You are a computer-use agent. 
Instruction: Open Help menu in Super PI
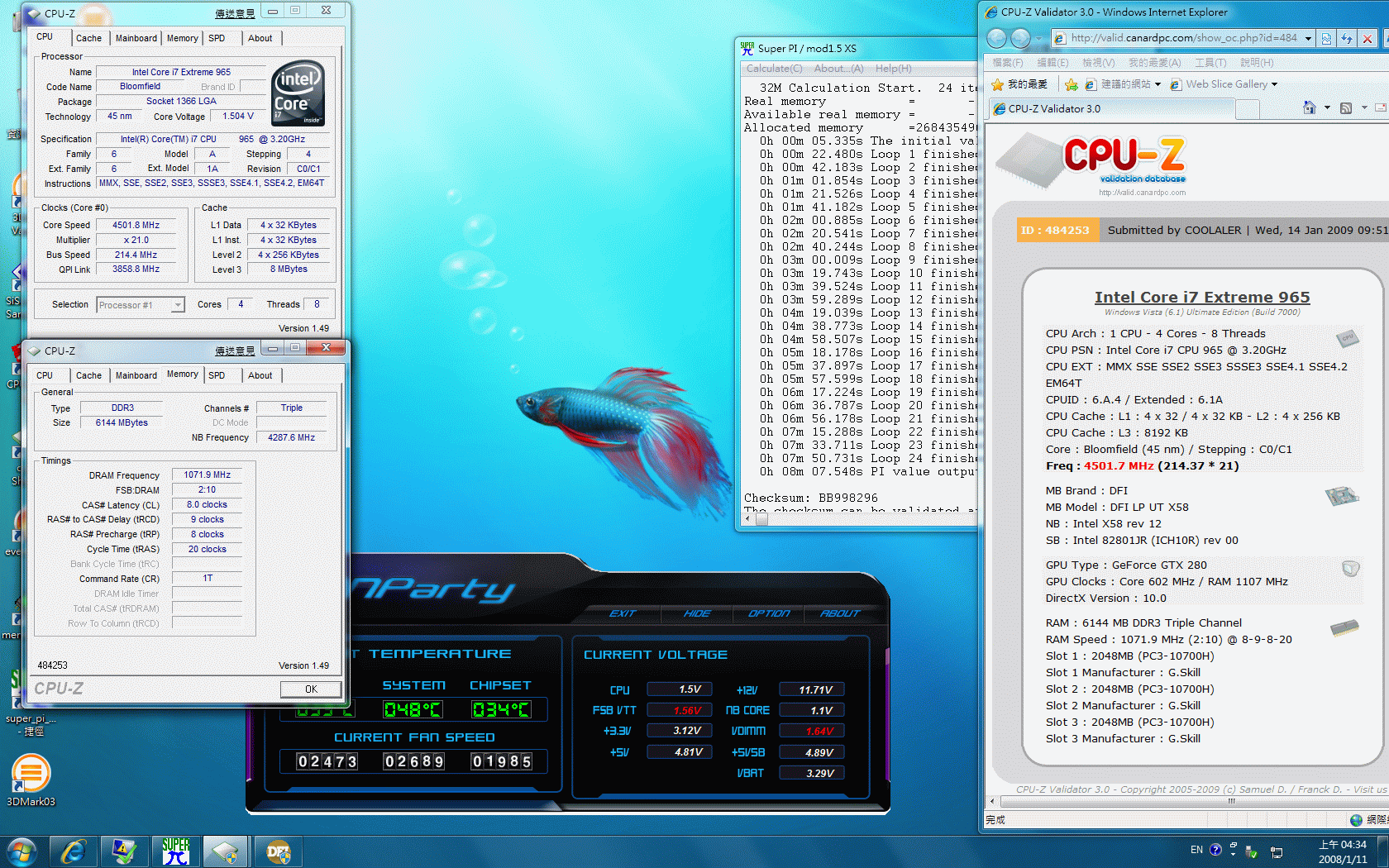point(894,69)
